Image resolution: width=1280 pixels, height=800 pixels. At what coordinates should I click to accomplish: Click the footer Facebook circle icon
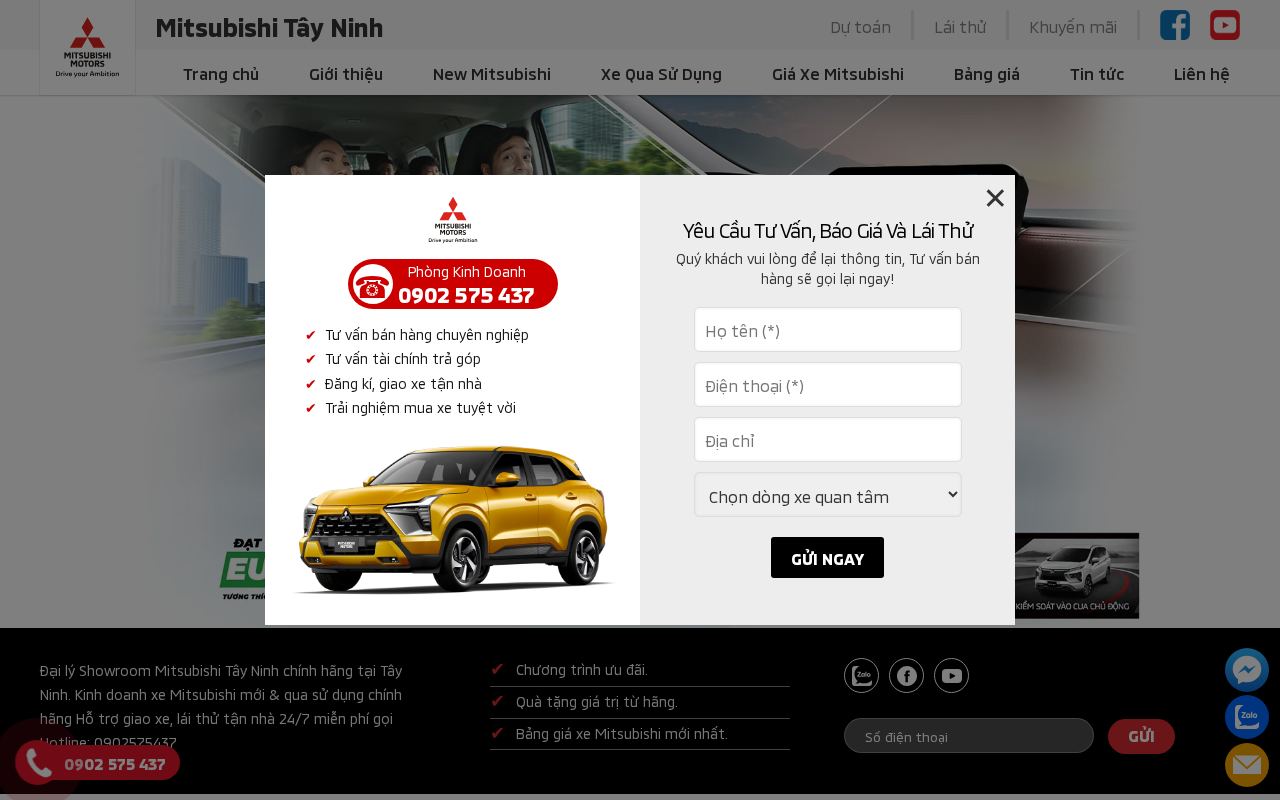906,676
